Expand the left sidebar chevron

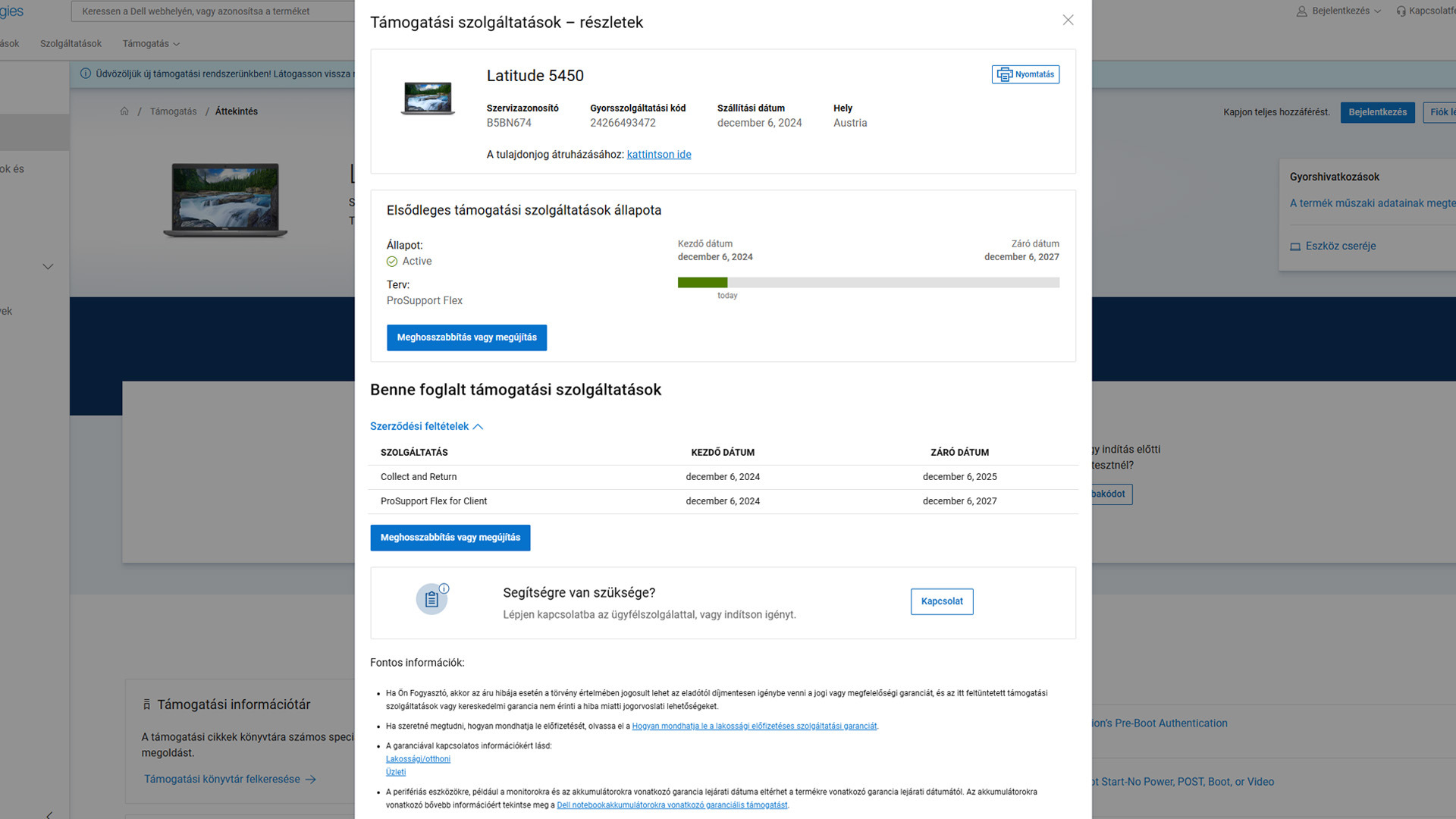(x=48, y=267)
